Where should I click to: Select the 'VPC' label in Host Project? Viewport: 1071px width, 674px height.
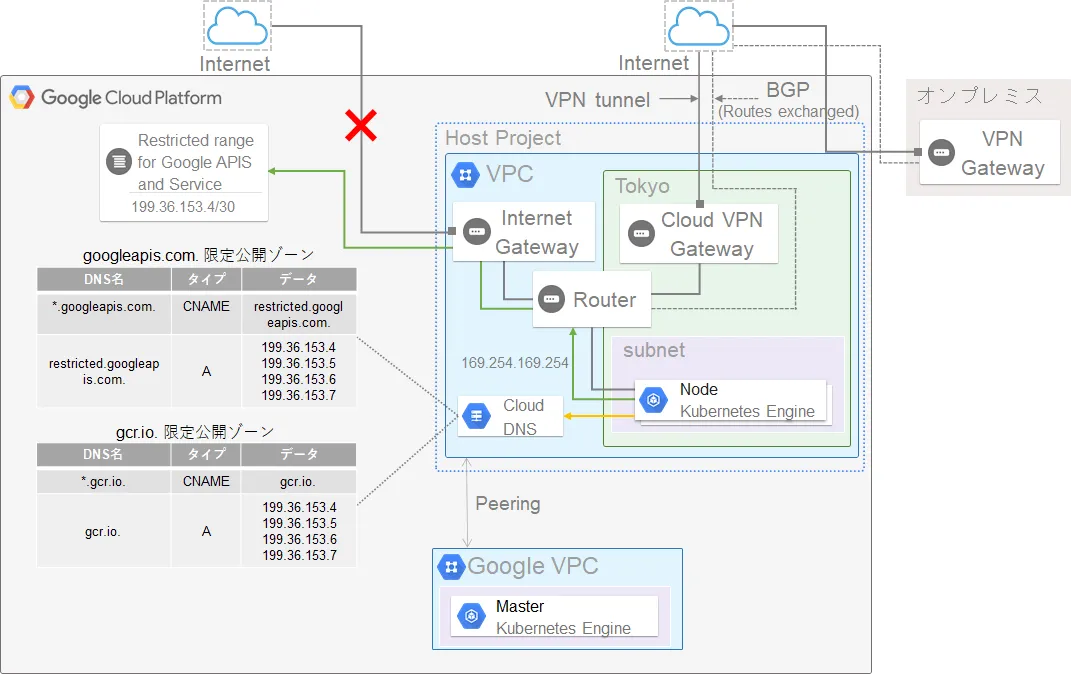510,174
